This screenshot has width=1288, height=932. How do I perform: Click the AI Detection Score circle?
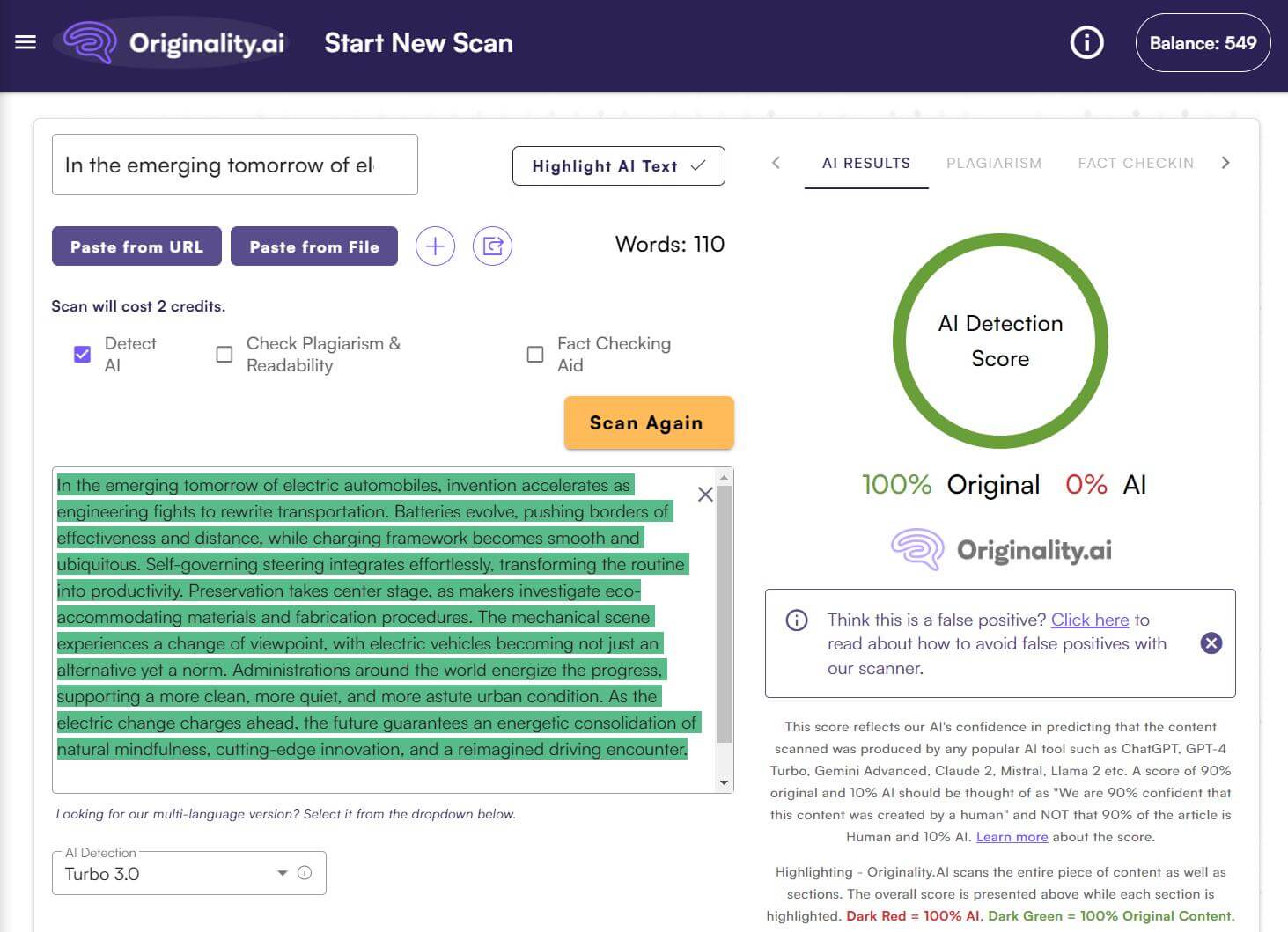1000,341
